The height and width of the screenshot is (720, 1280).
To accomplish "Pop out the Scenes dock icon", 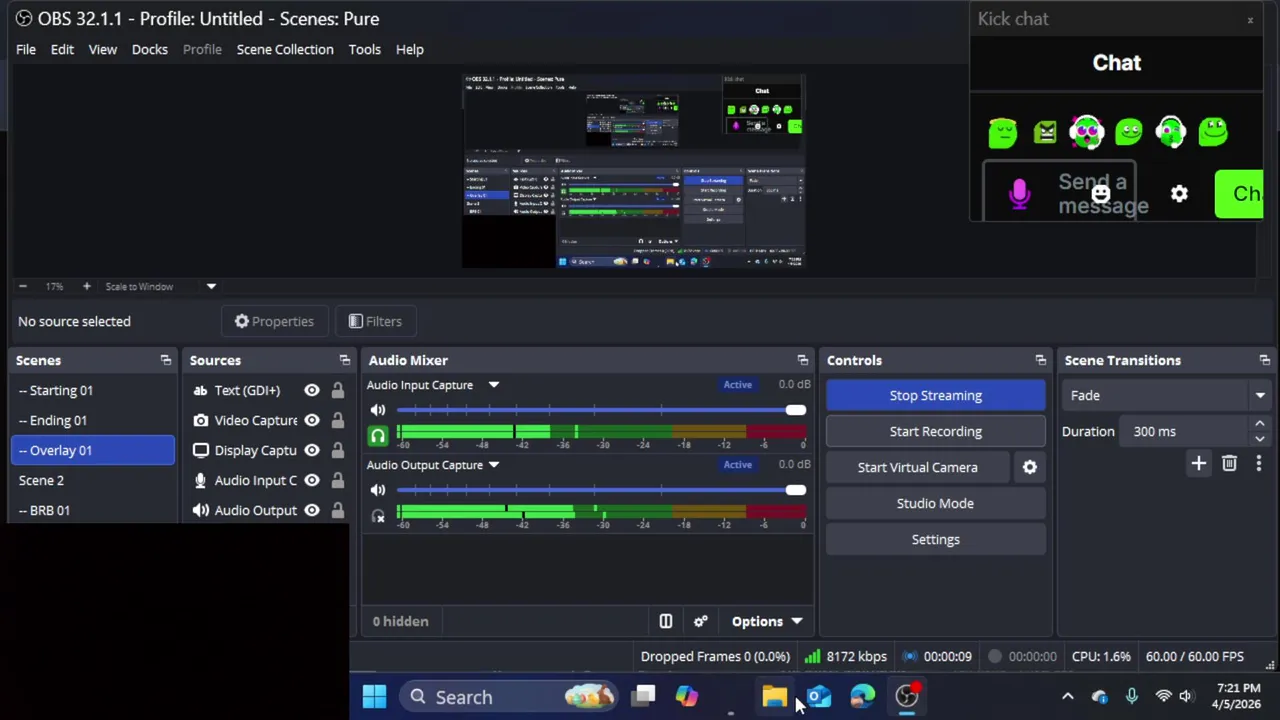I will point(165,360).
